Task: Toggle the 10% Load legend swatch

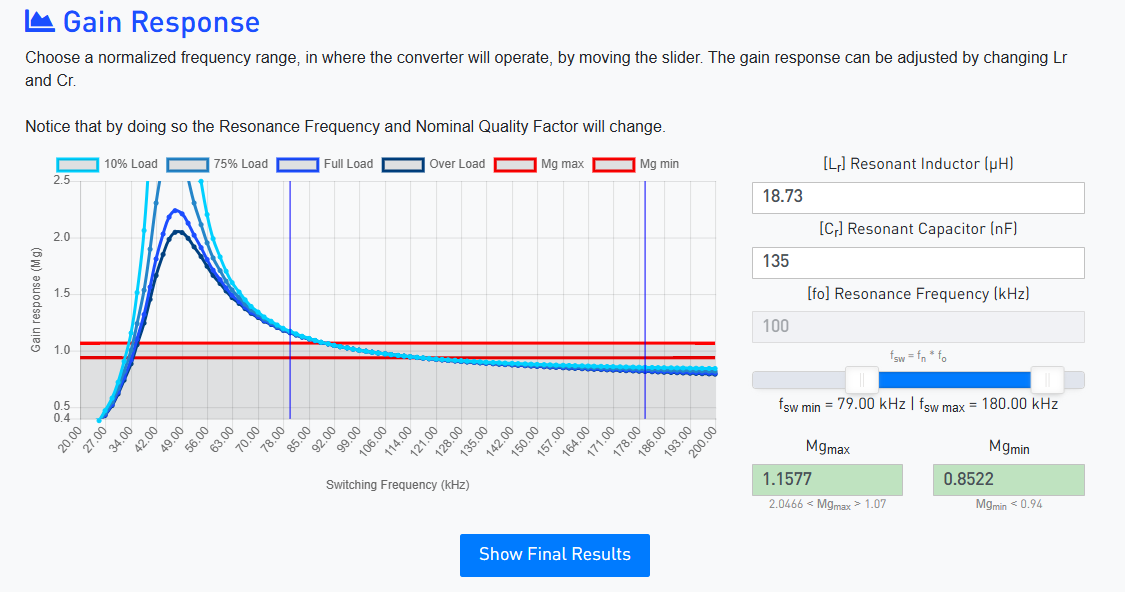Action: [77, 164]
